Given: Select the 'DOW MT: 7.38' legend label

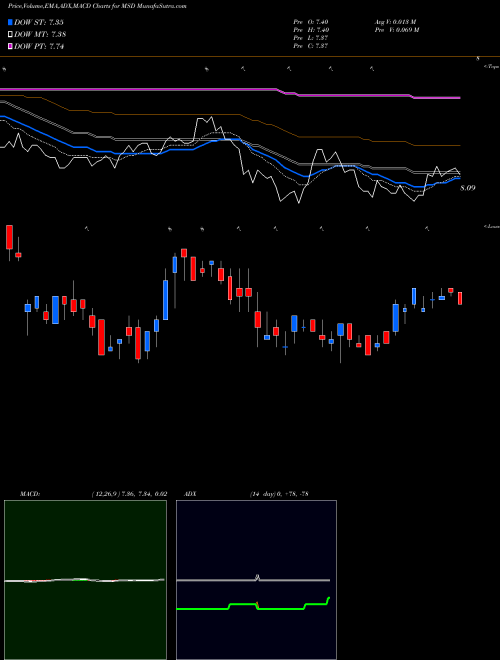Looking at the screenshot, I should (40, 35).
